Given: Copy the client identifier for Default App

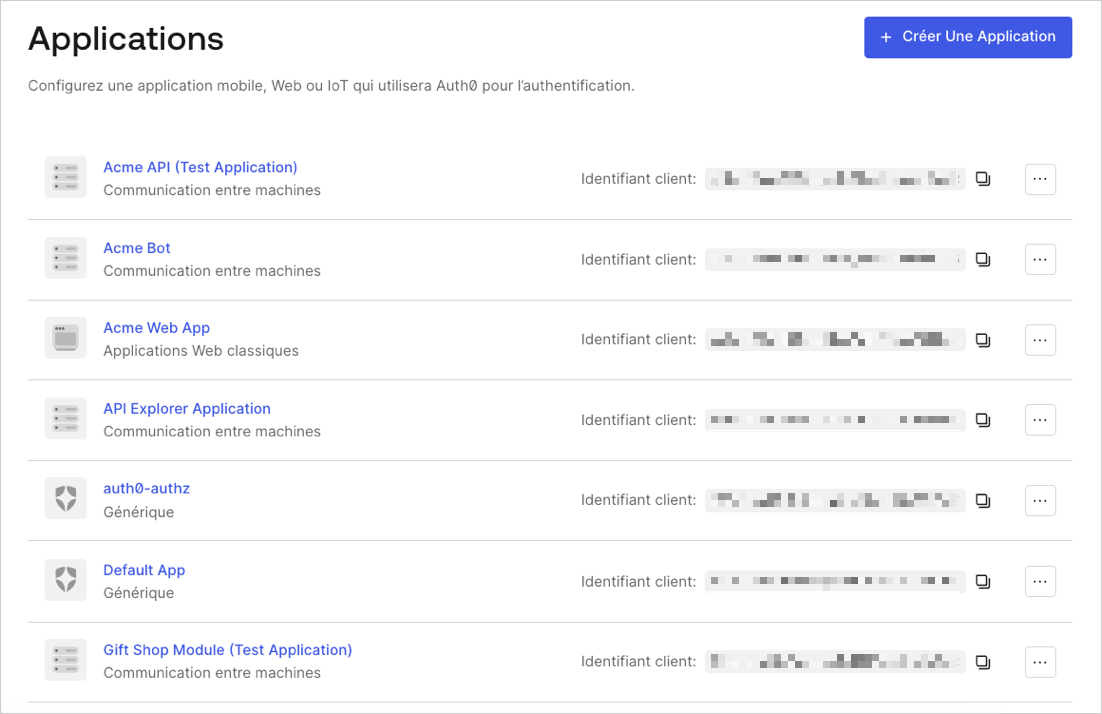Looking at the screenshot, I should click(982, 580).
